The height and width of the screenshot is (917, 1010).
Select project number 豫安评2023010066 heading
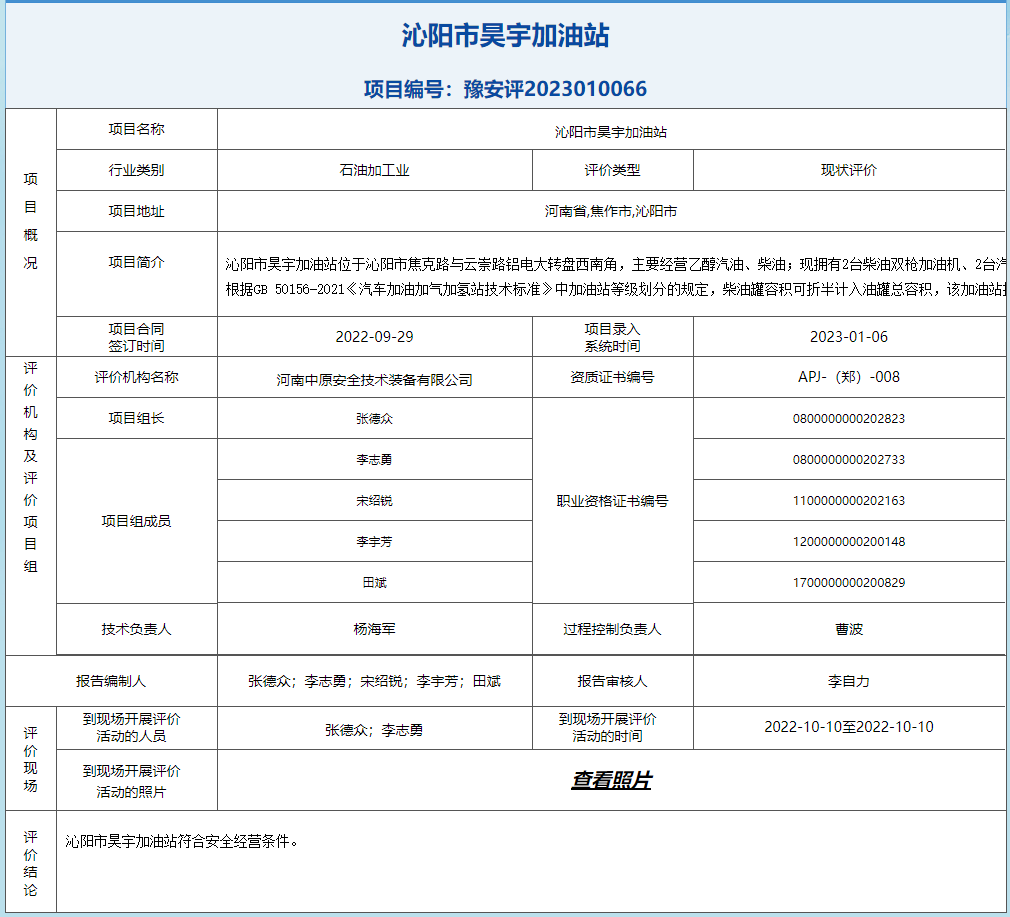tap(505, 89)
